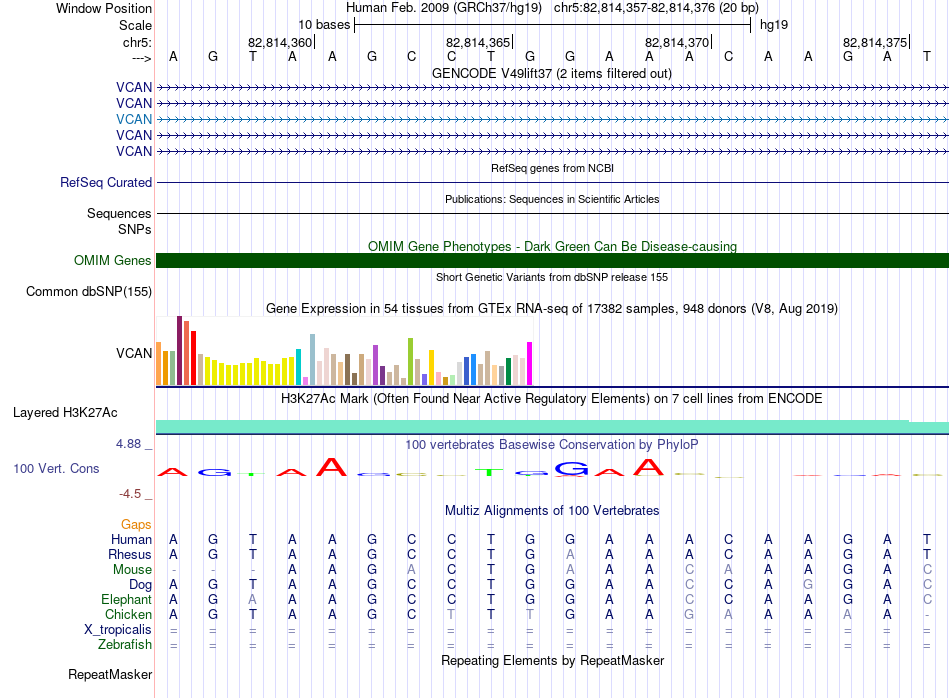Image resolution: width=950 pixels, height=698 pixels.
Task: Click the RefSeq Curated gene line
Action: 553,182
